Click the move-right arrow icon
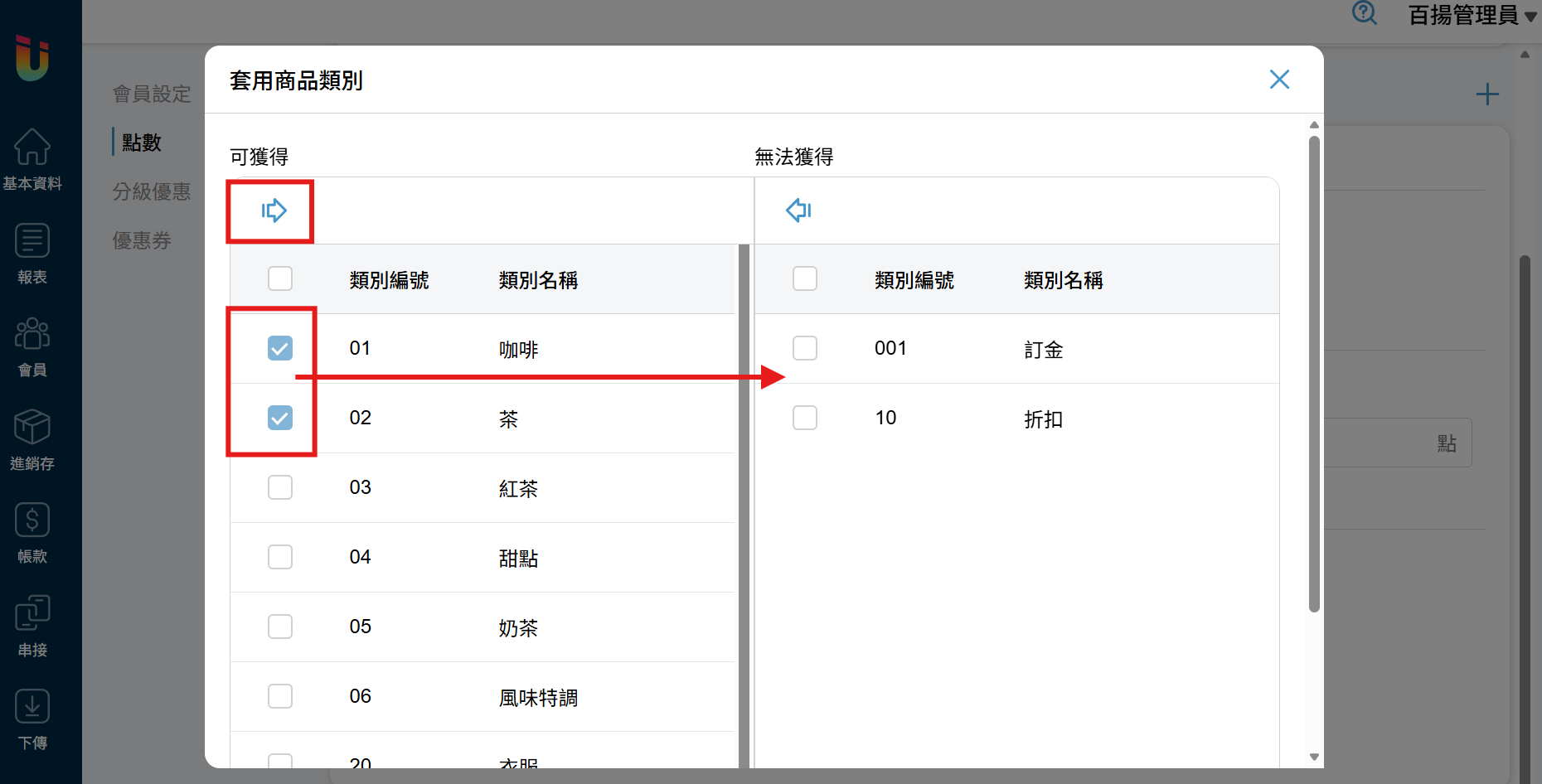This screenshot has width=1542, height=784. [x=274, y=211]
